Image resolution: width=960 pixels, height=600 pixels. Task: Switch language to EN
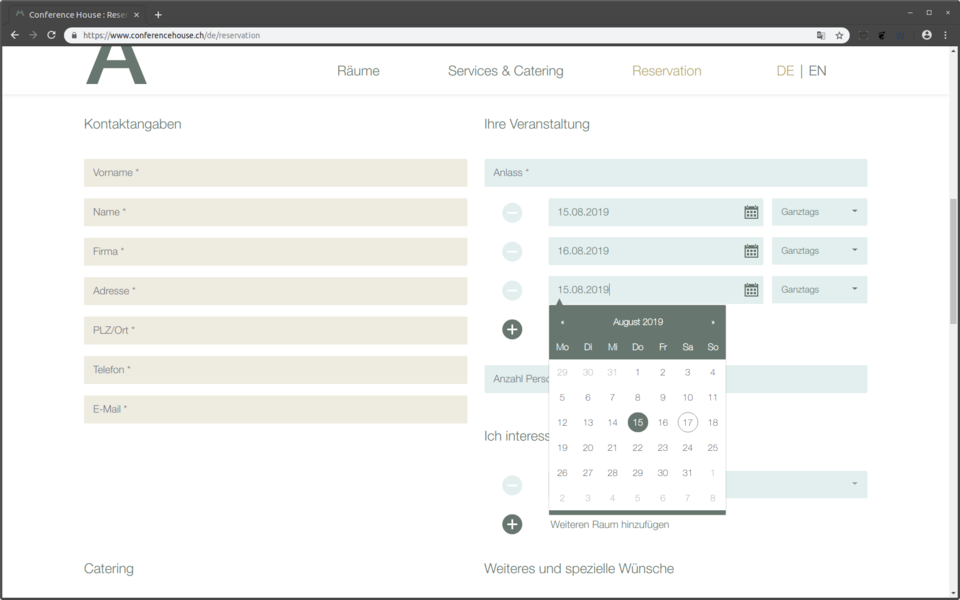coord(817,71)
